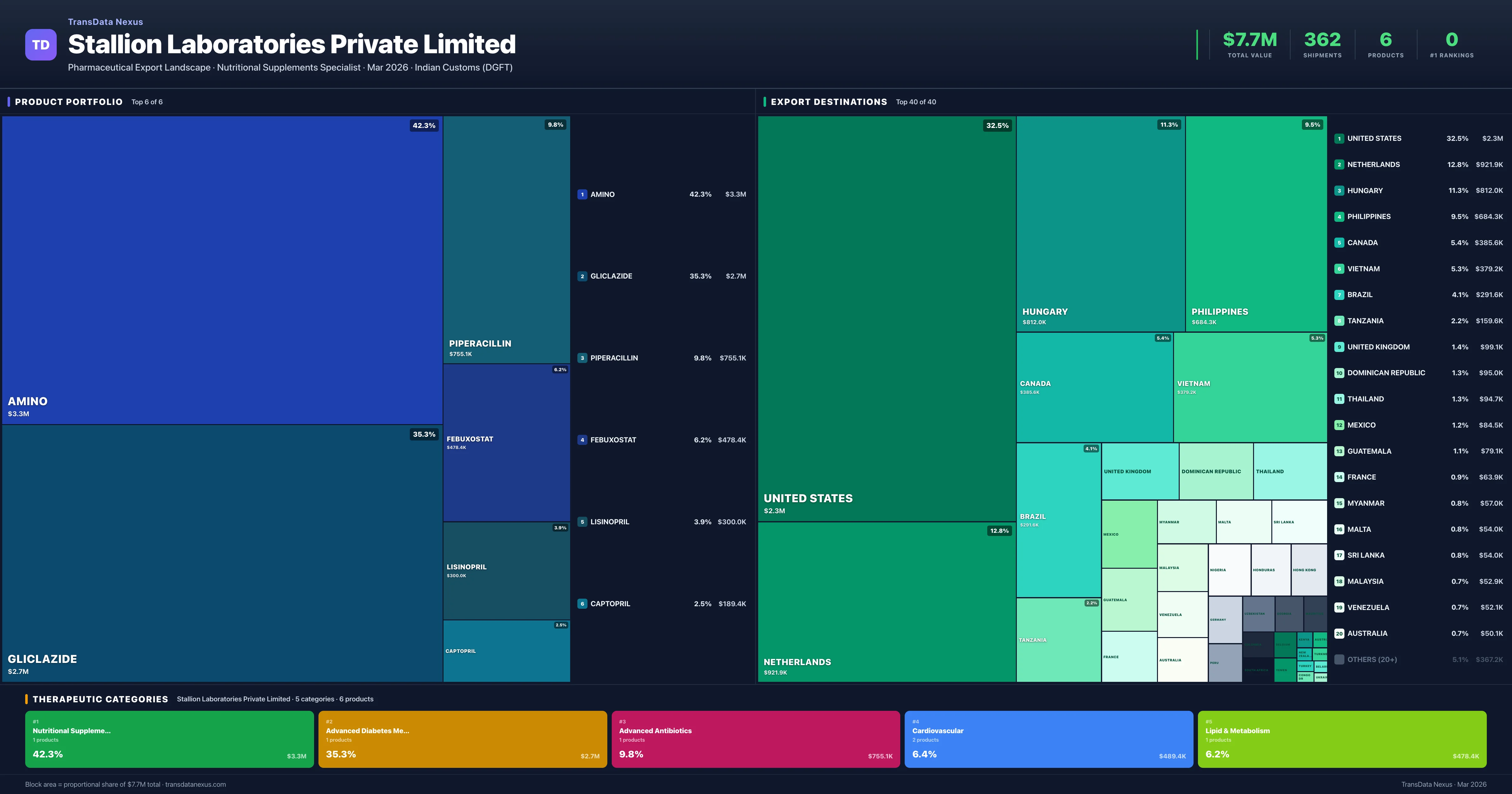The image size is (1512, 794).
Task: Click the GLICLAZIDE rank 2 badge
Action: (582, 276)
